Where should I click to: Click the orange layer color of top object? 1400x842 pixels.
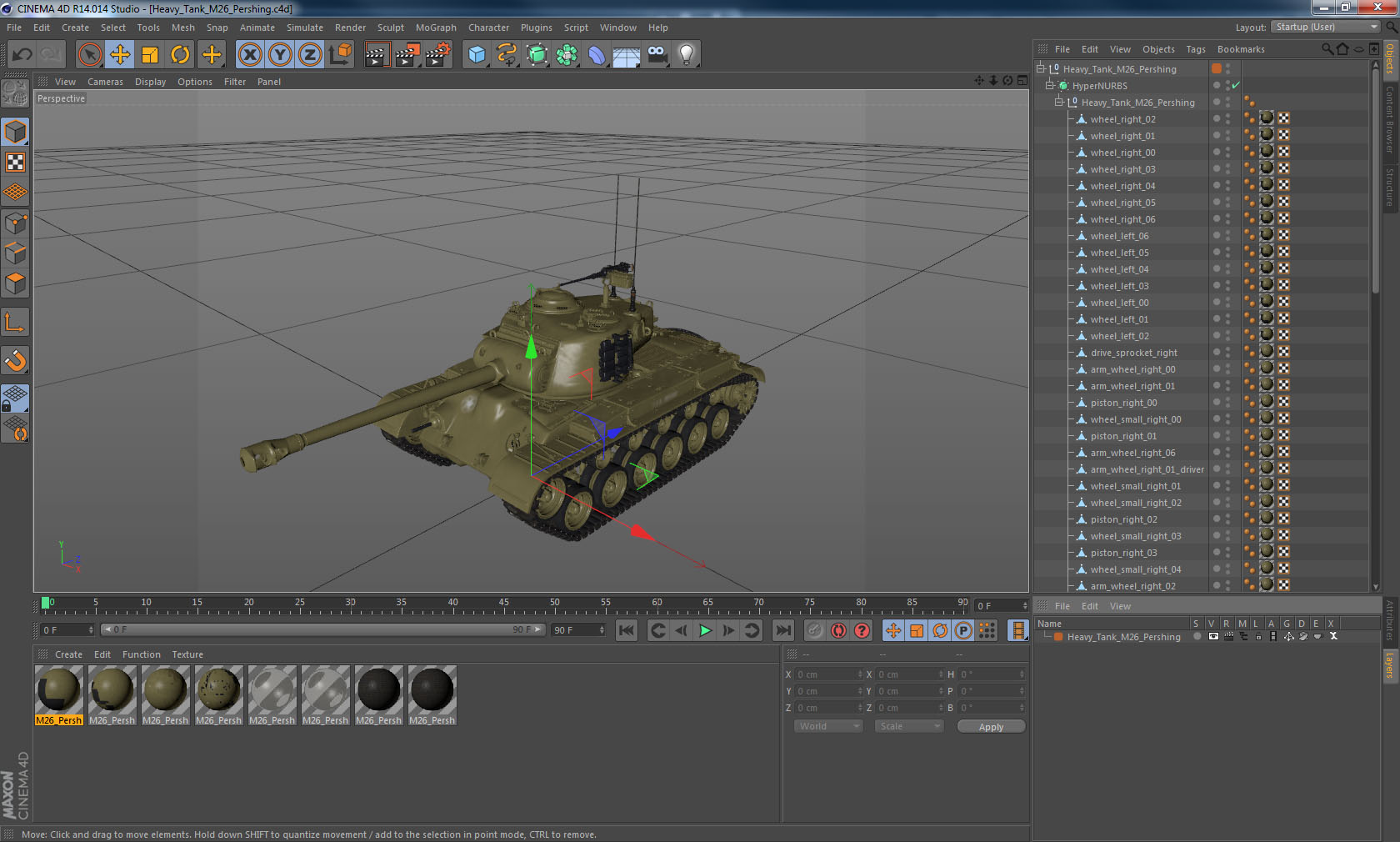[1217, 68]
